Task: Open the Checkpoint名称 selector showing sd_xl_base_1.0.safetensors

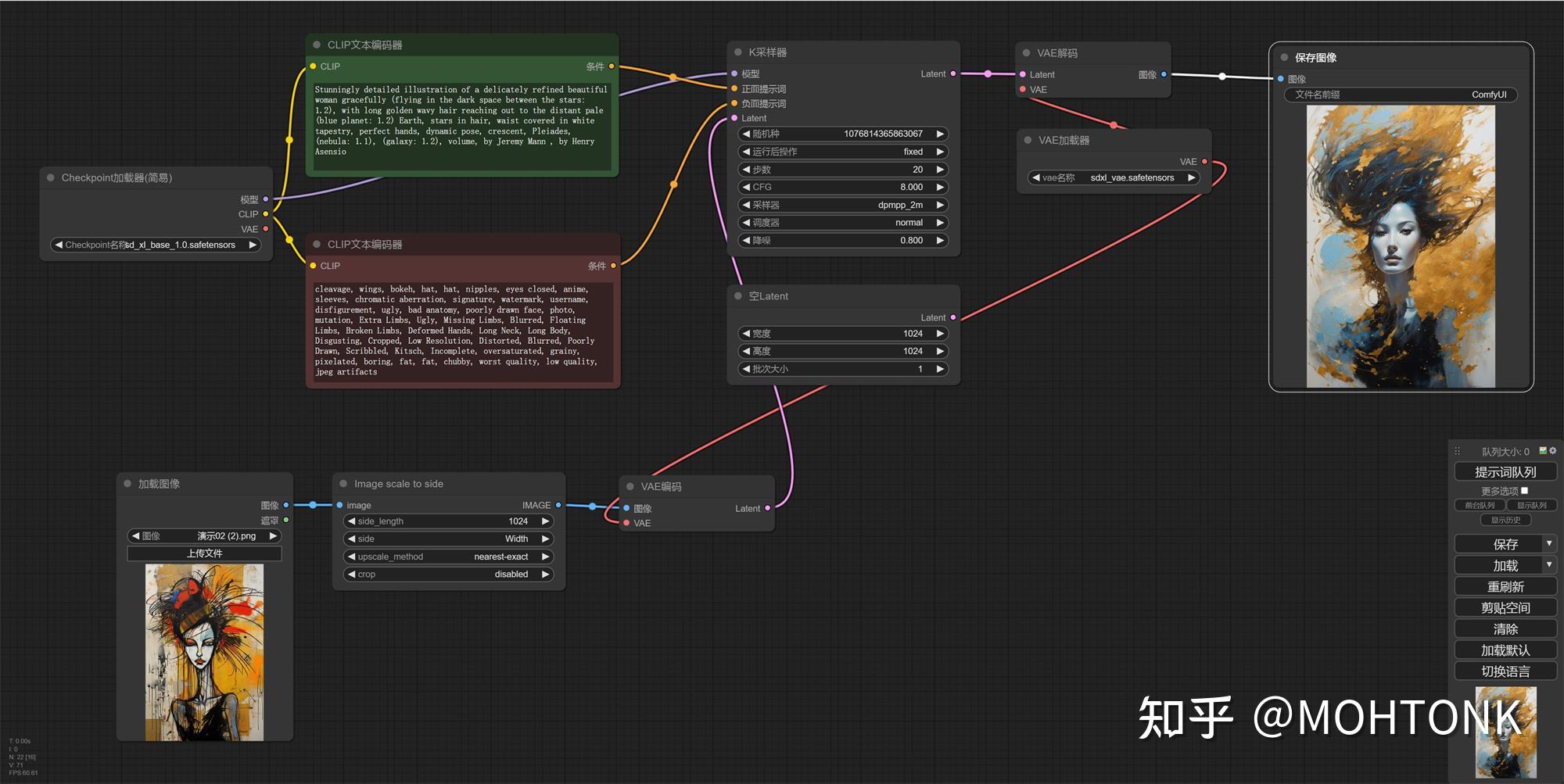Action: coord(154,244)
